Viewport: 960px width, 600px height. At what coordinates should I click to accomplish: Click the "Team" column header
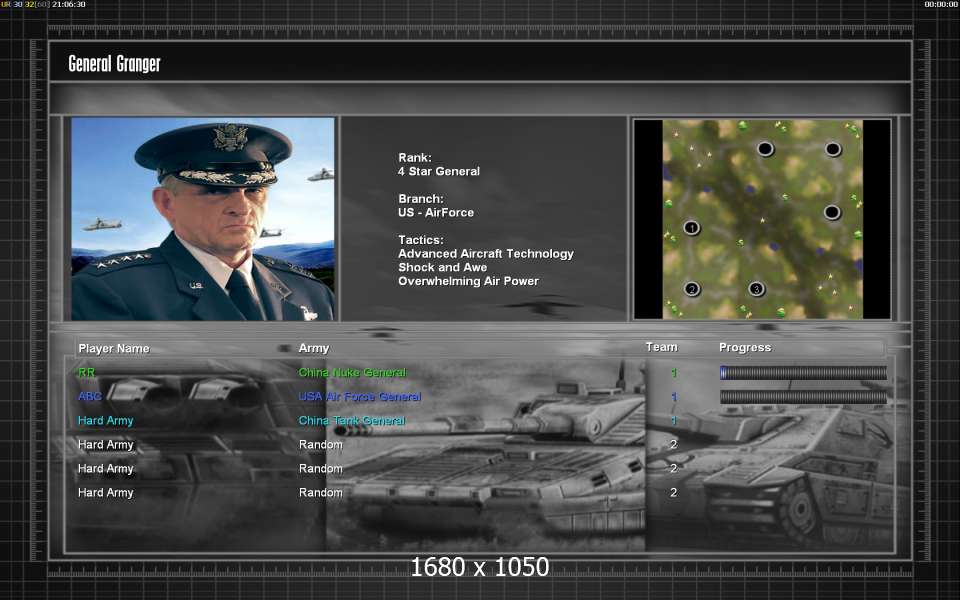point(662,347)
